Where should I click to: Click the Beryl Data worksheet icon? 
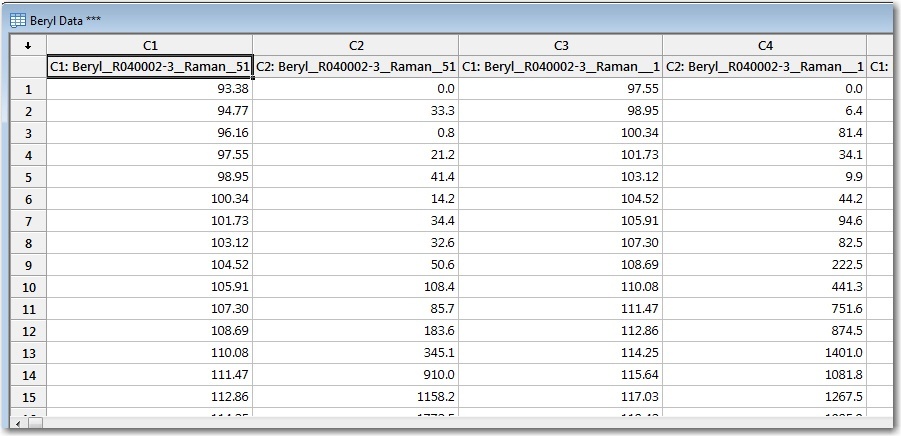tap(19, 20)
